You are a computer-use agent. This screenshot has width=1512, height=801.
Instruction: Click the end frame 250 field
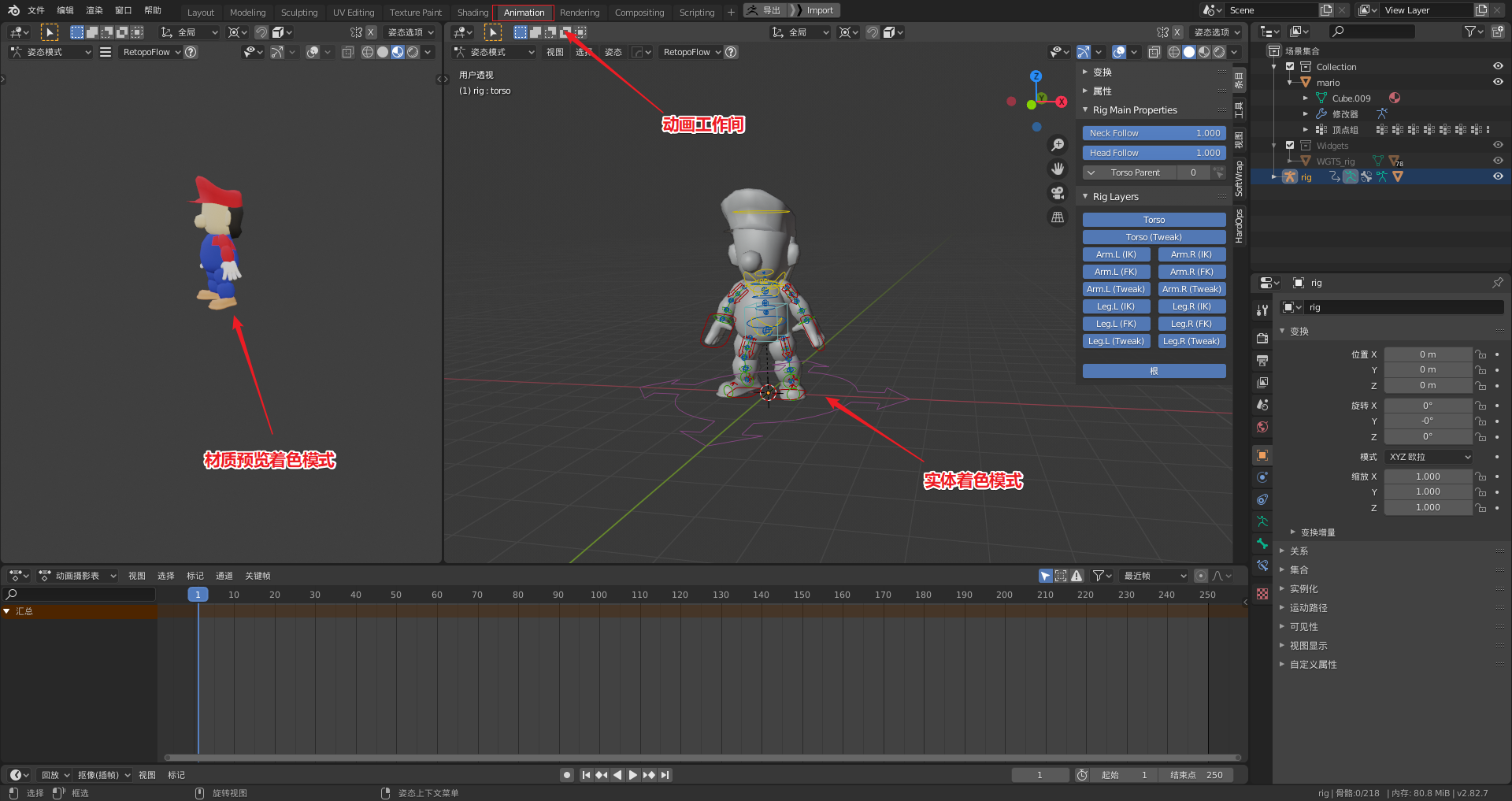point(1197,775)
